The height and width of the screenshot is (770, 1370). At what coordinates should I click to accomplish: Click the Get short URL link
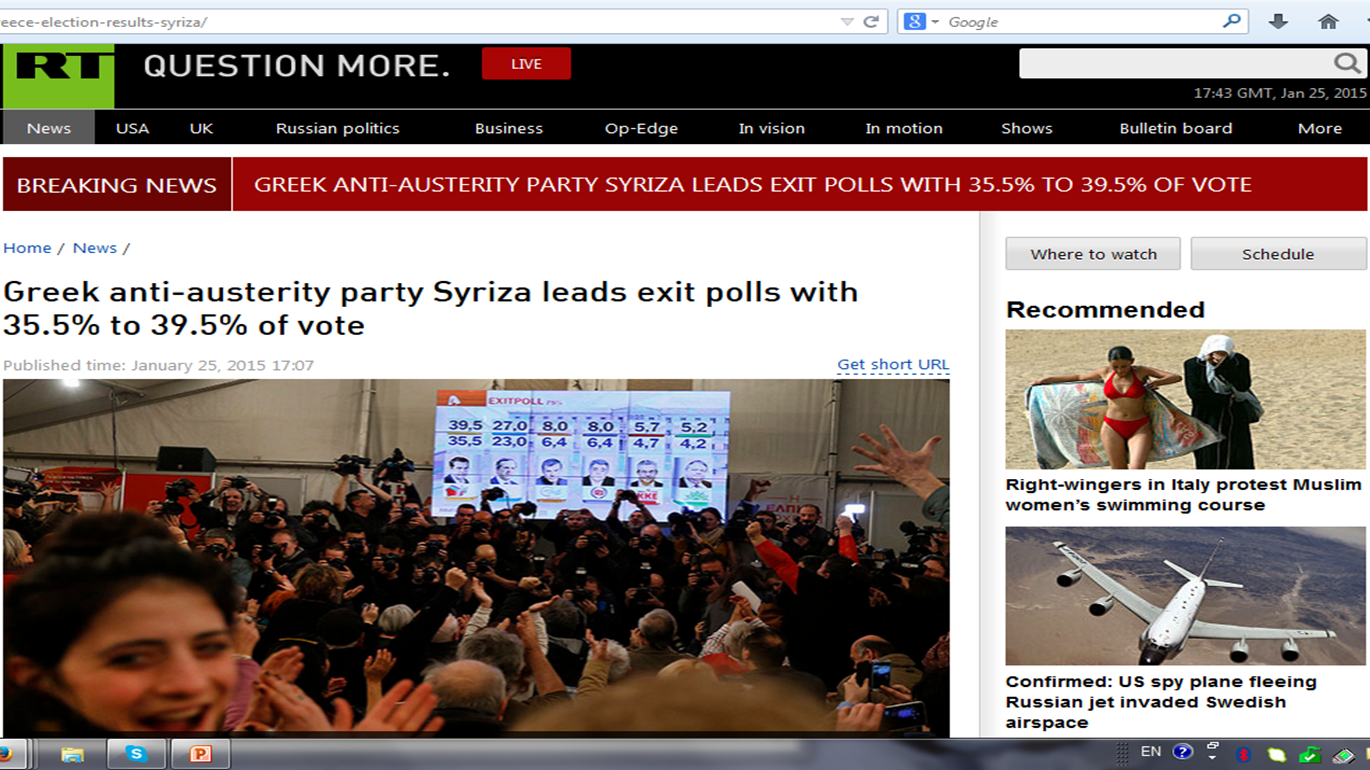click(893, 365)
